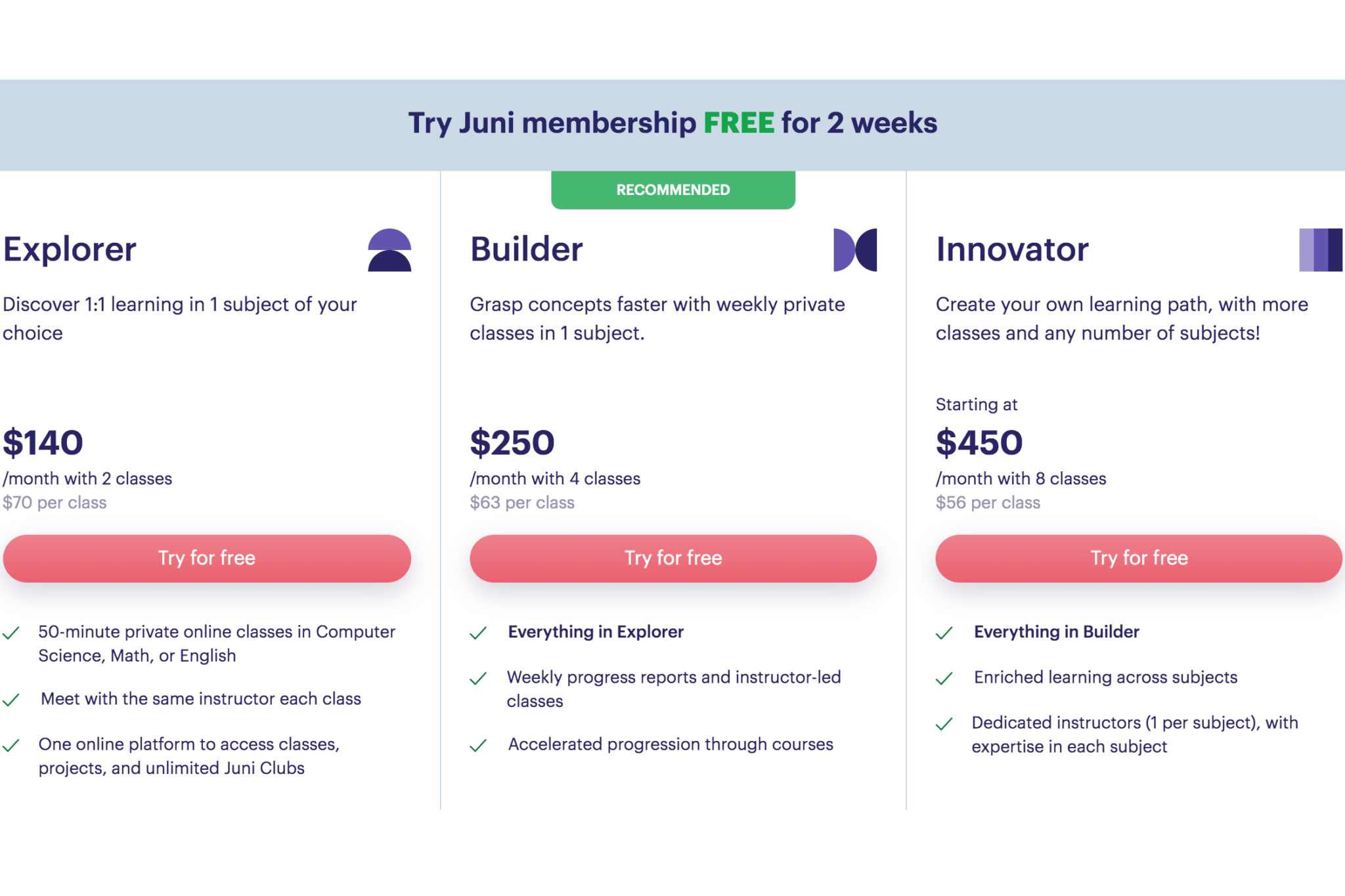Click the Builder plan heading
Image resolution: width=1345 pixels, height=896 pixels.
pos(526,249)
